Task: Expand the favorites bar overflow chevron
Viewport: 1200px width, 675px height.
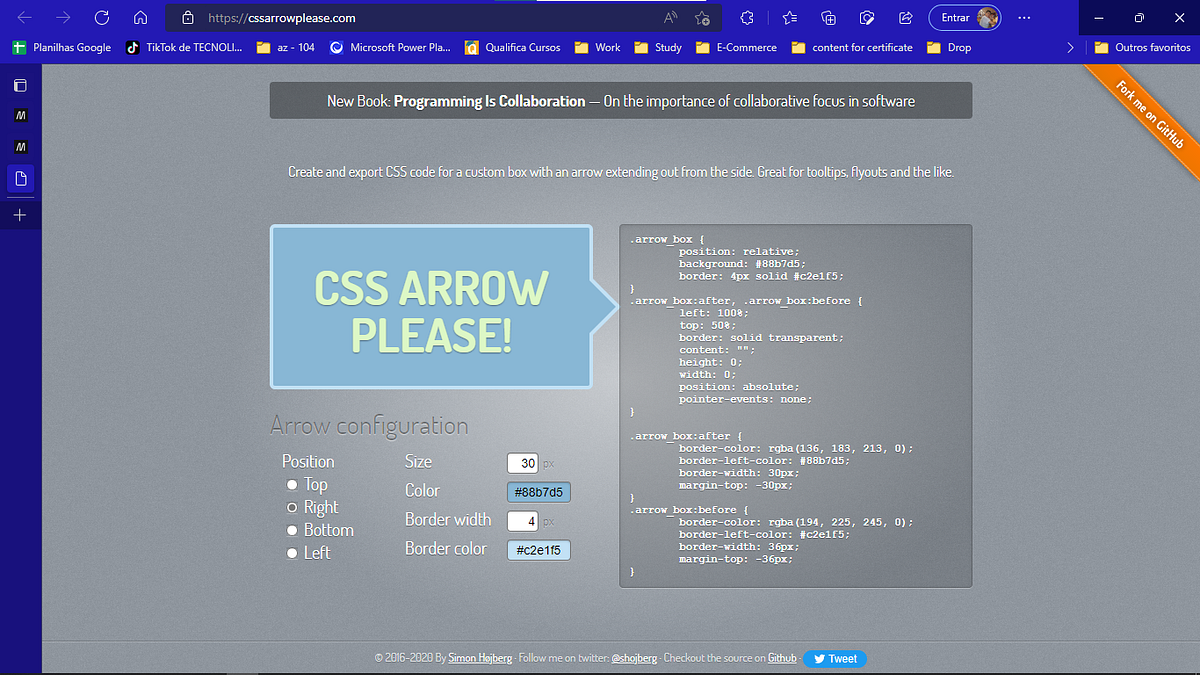Action: coord(1070,47)
